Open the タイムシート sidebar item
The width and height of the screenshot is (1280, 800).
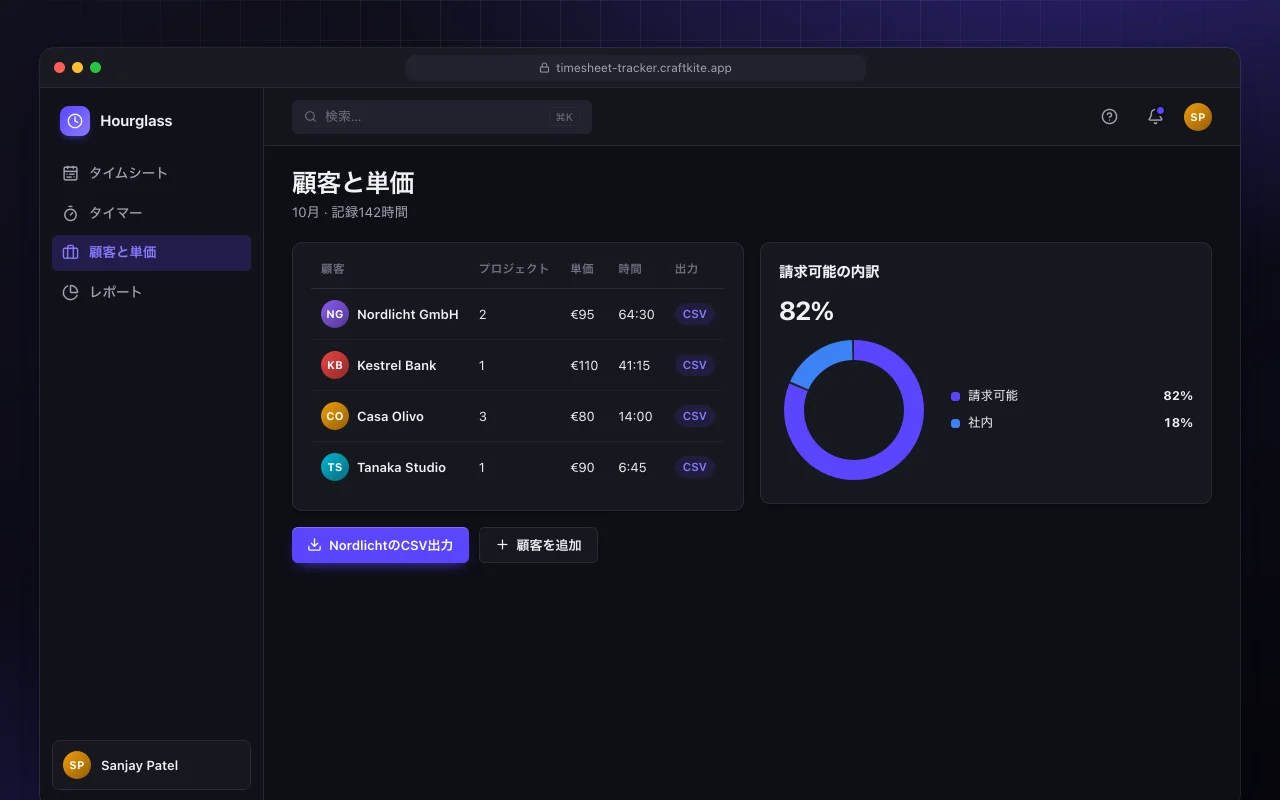click(x=151, y=173)
